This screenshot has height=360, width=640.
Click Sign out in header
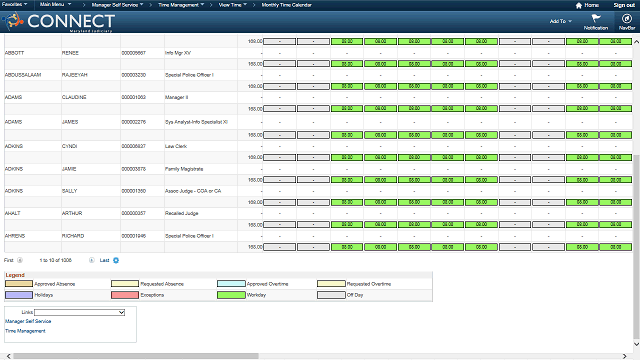pos(624,5)
